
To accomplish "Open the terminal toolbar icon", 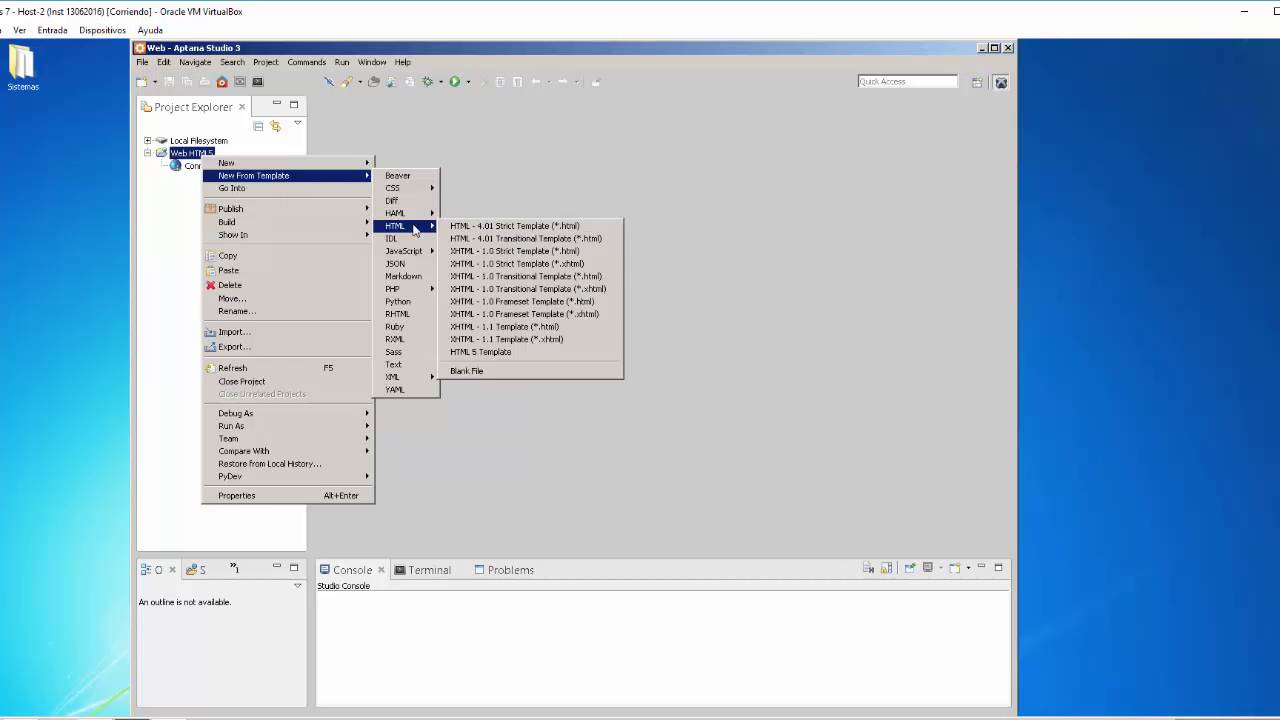I will (258, 82).
